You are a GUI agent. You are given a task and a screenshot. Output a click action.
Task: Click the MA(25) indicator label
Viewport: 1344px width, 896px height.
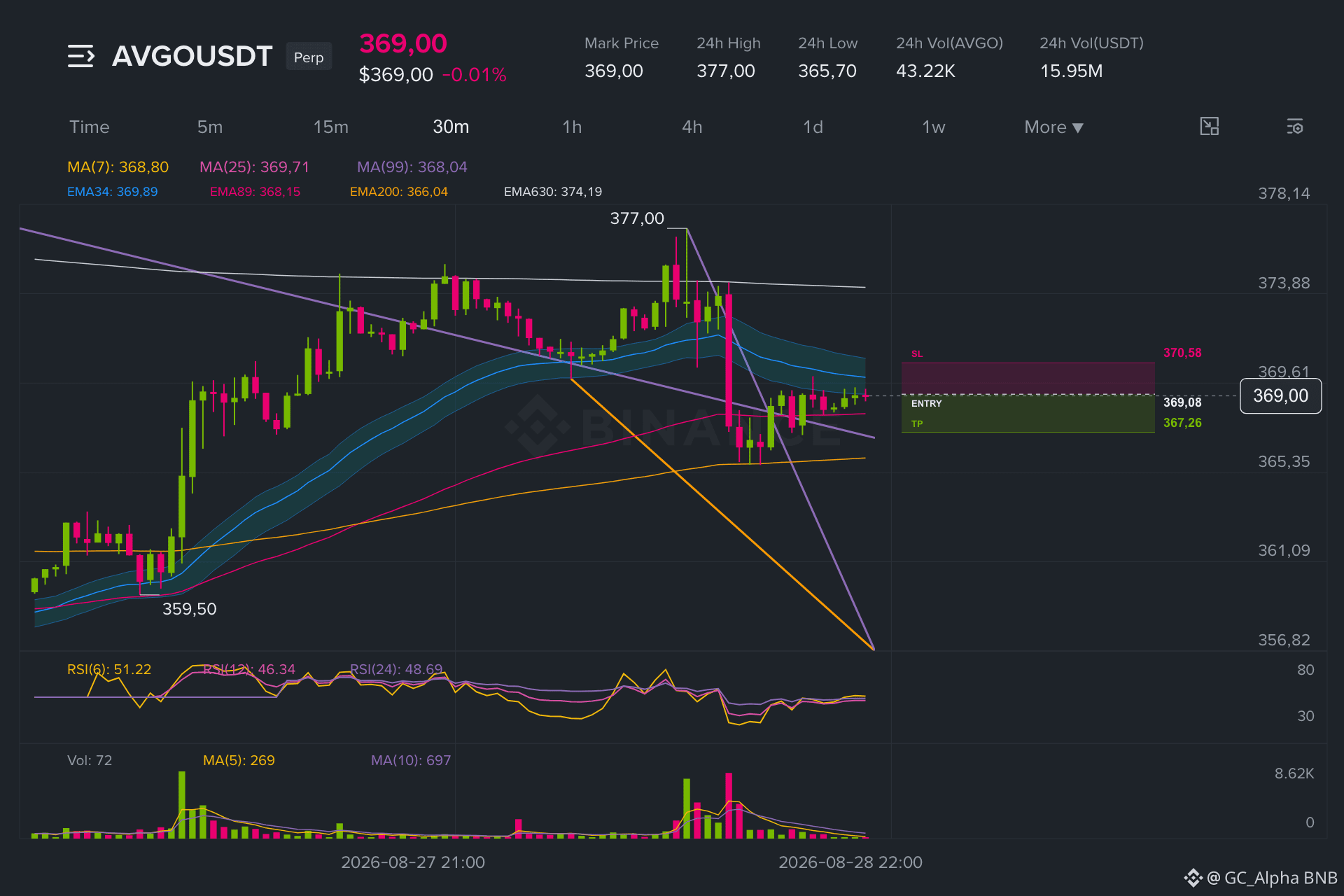254,167
